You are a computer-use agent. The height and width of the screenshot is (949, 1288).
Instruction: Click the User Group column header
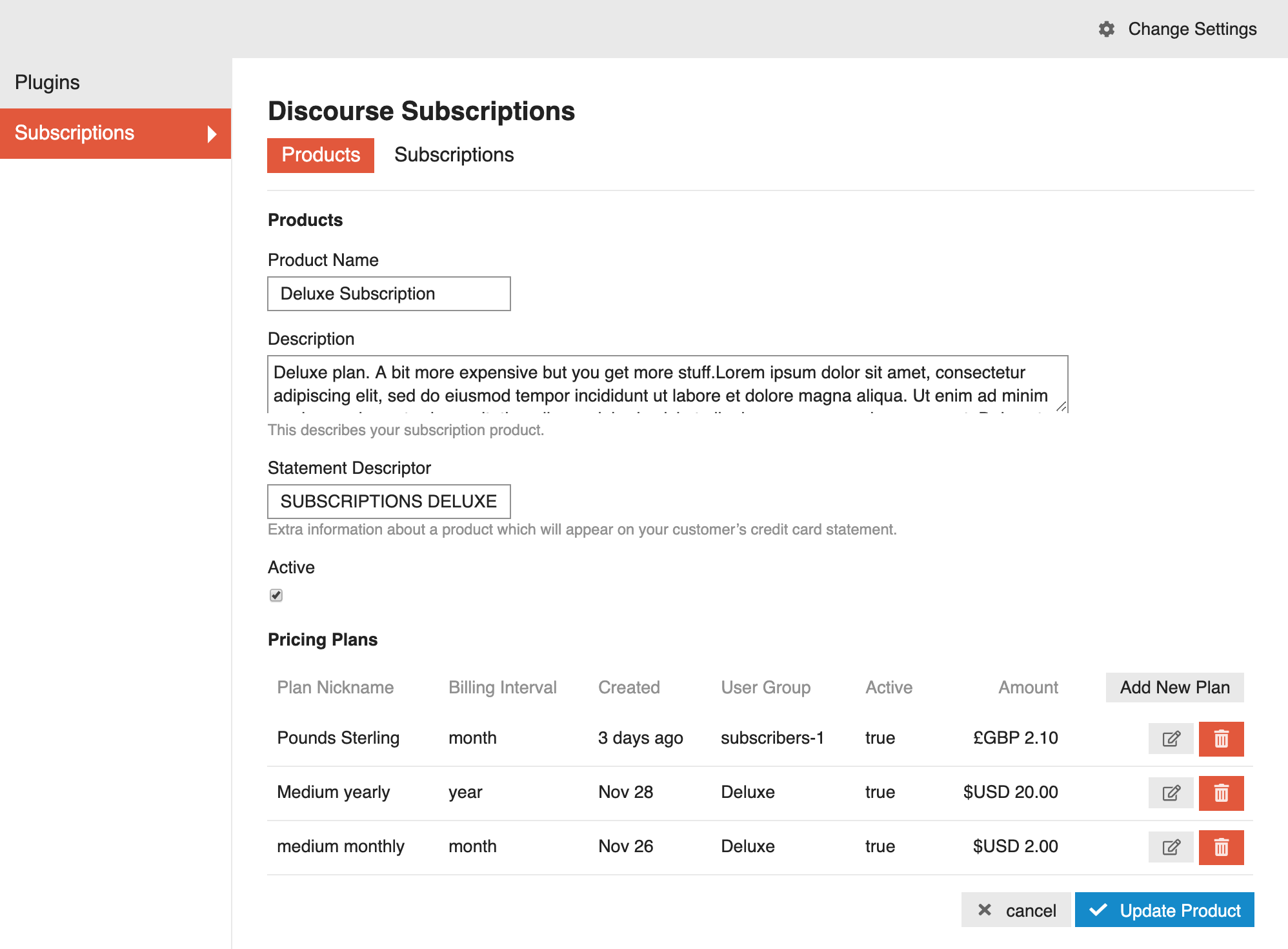pyautogui.click(x=766, y=688)
